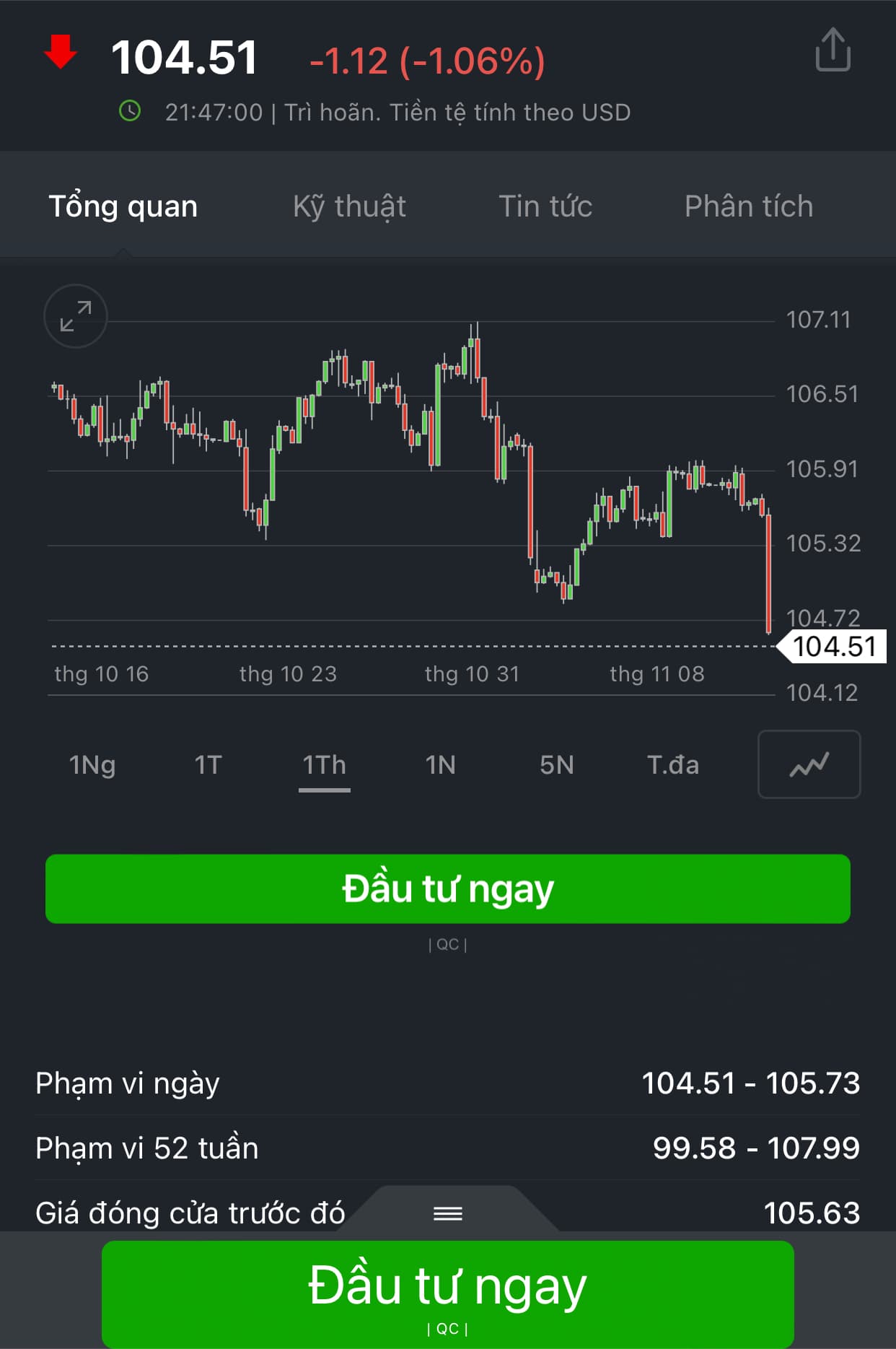Choose the 1T chart range

(208, 765)
